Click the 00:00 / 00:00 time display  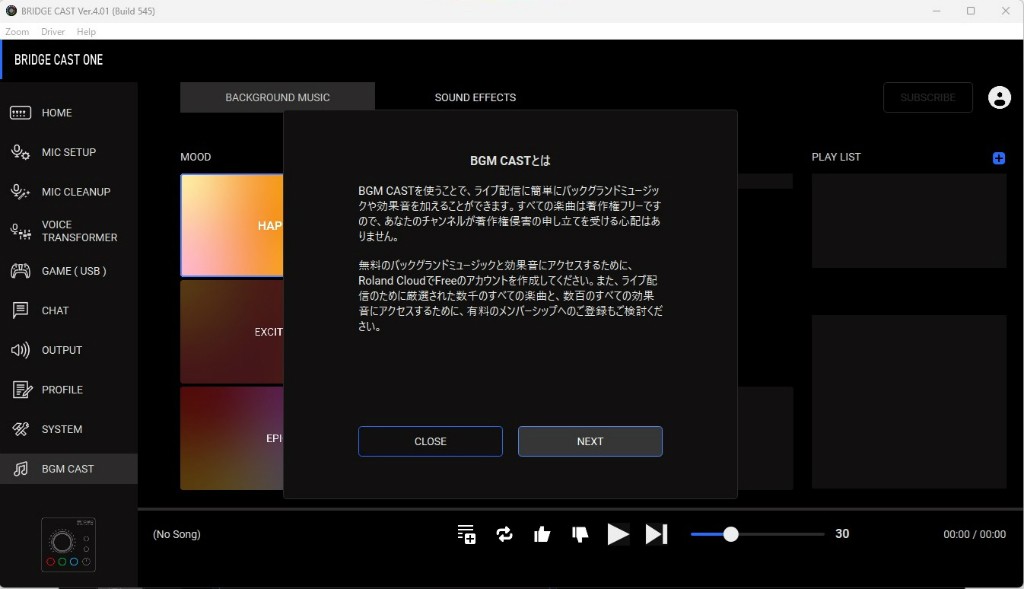click(974, 534)
